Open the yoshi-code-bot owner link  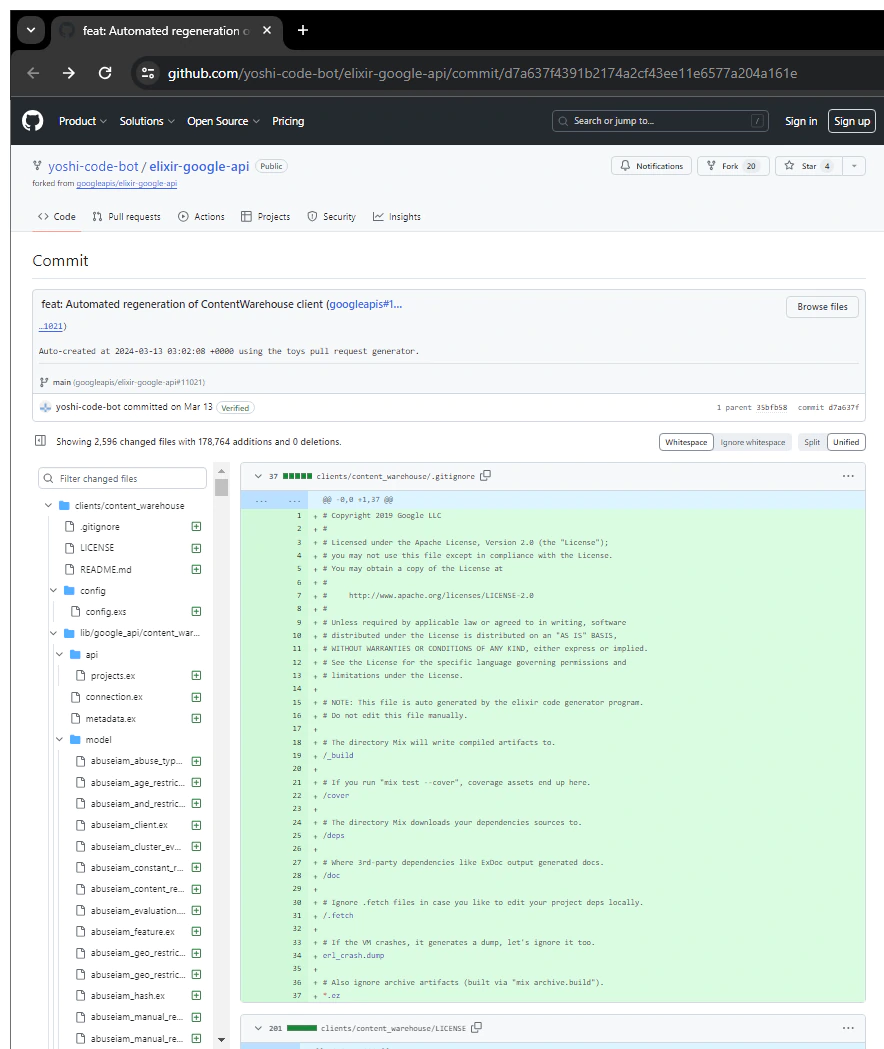click(93, 166)
